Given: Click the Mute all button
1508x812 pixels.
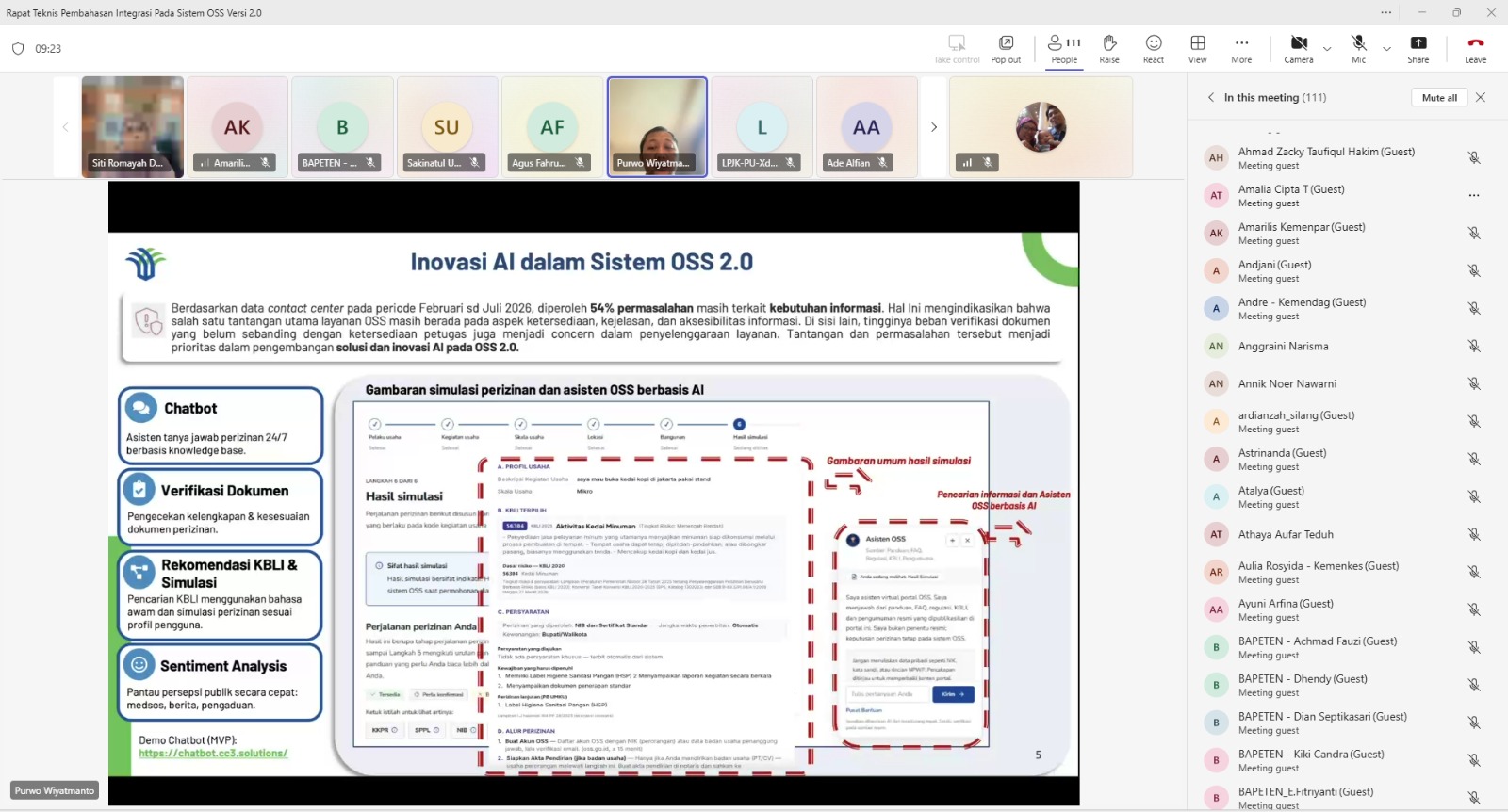Looking at the screenshot, I should pyautogui.click(x=1439, y=98).
